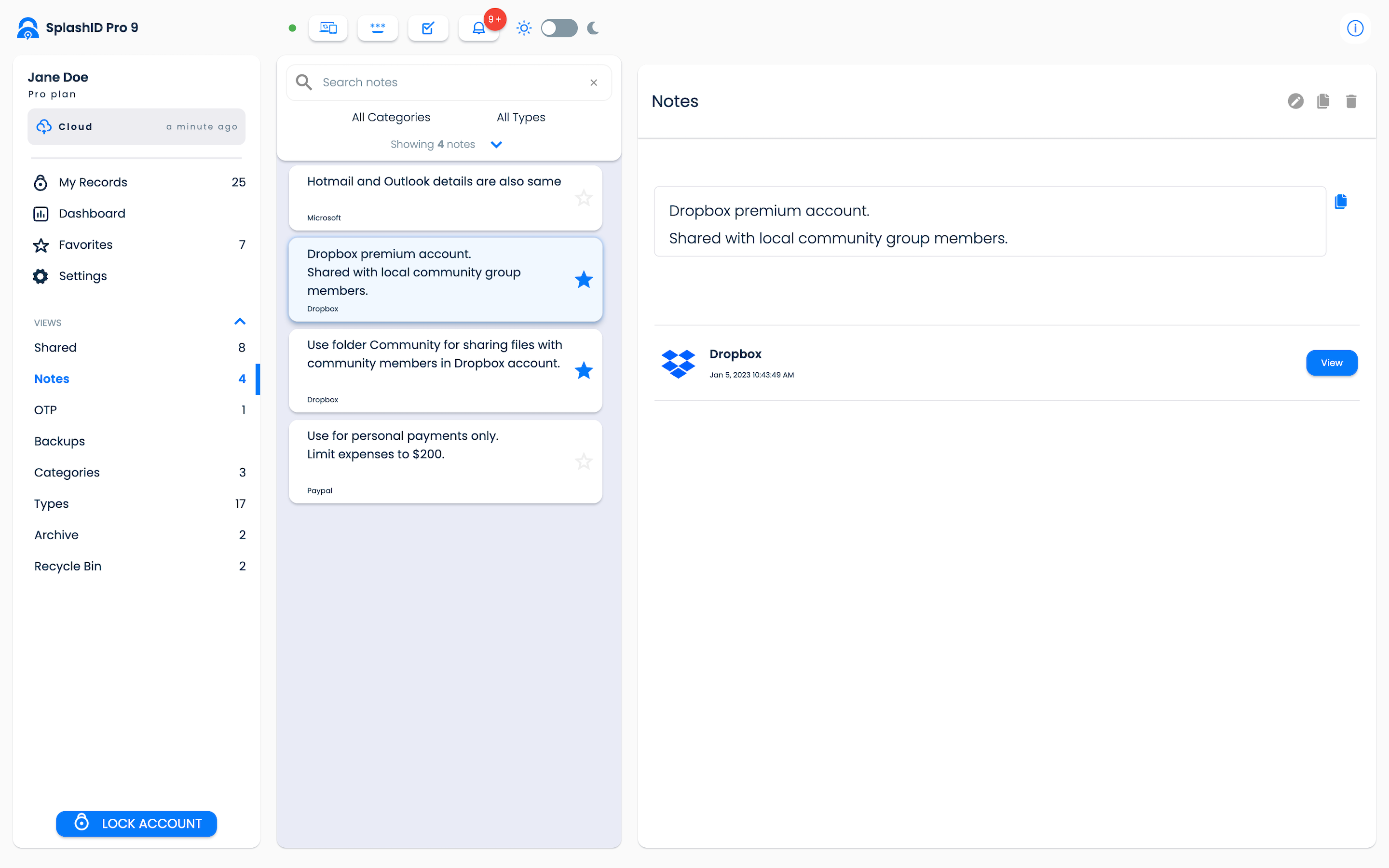Select the Paypal personal payments note card
The height and width of the screenshot is (868, 1389).
click(446, 461)
